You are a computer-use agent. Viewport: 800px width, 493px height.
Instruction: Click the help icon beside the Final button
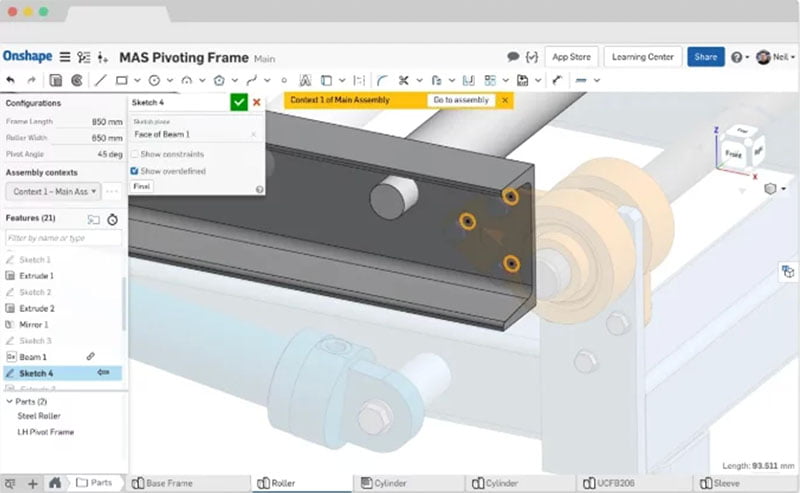point(259,189)
